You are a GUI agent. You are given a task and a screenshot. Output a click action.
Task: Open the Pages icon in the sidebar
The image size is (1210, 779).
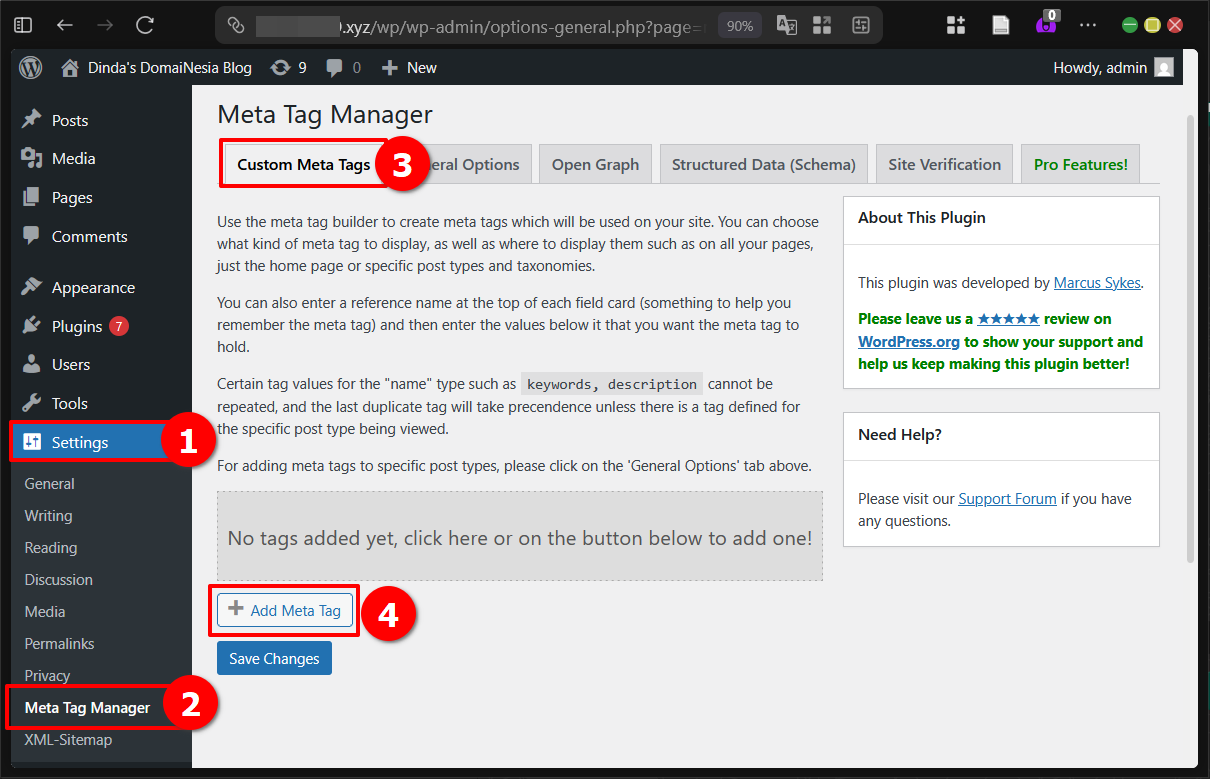[31, 197]
